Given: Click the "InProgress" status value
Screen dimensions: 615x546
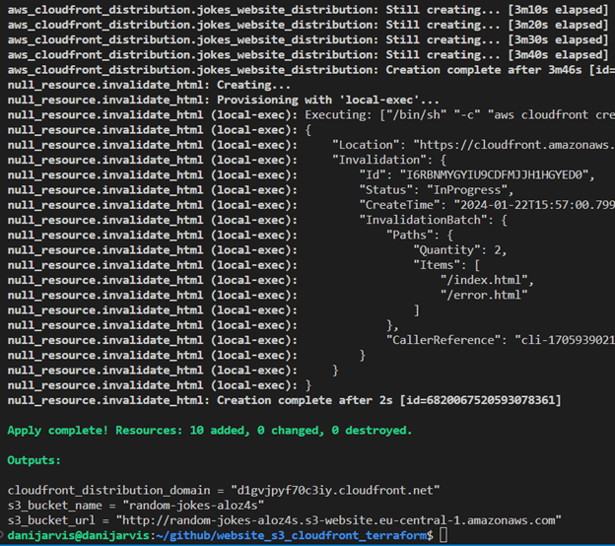Looking at the screenshot, I should click(472, 190).
